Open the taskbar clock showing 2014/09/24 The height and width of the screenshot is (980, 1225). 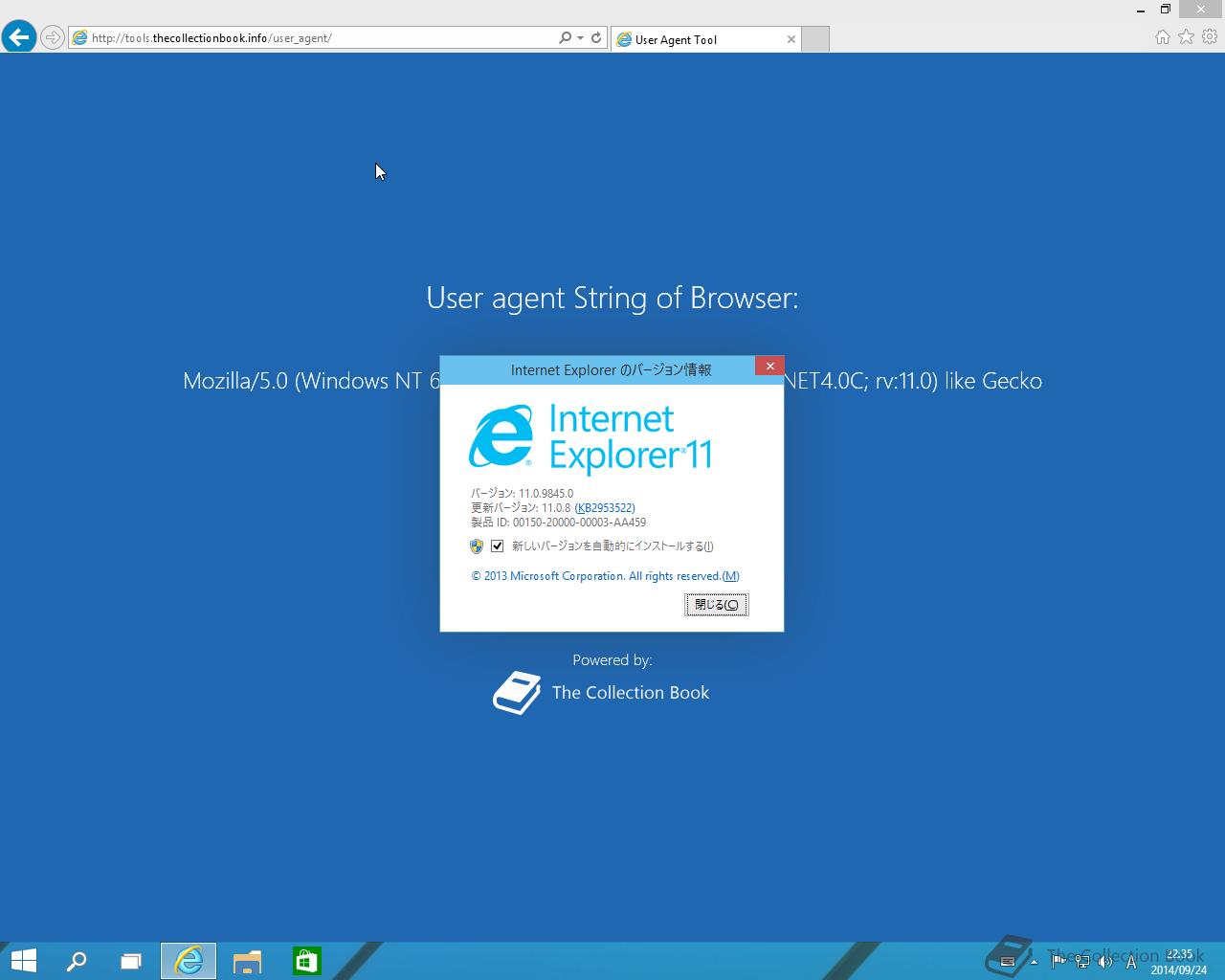[x=1179, y=962]
